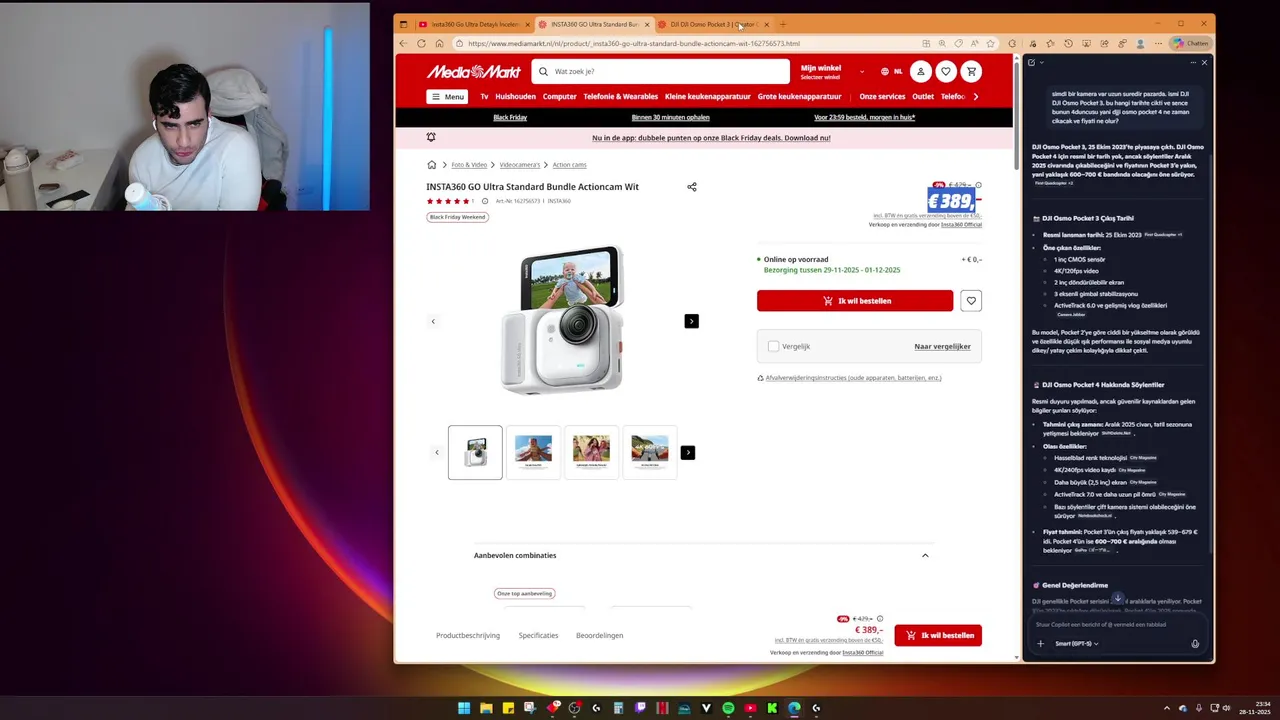Select the second product thumbnail
This screenshot has height=720, width=1280.
[x=533, y=453]
